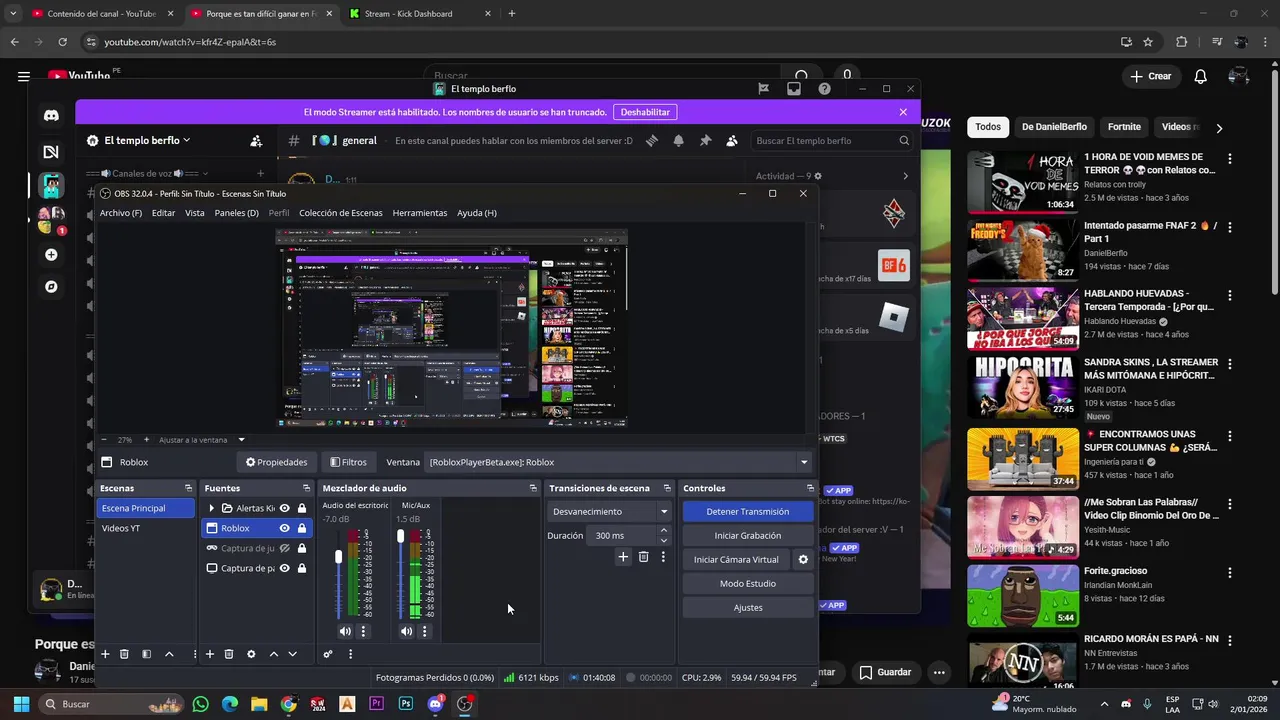
Task: Unlock the Captura de pantalla source
Action: [x=301, y=568]
